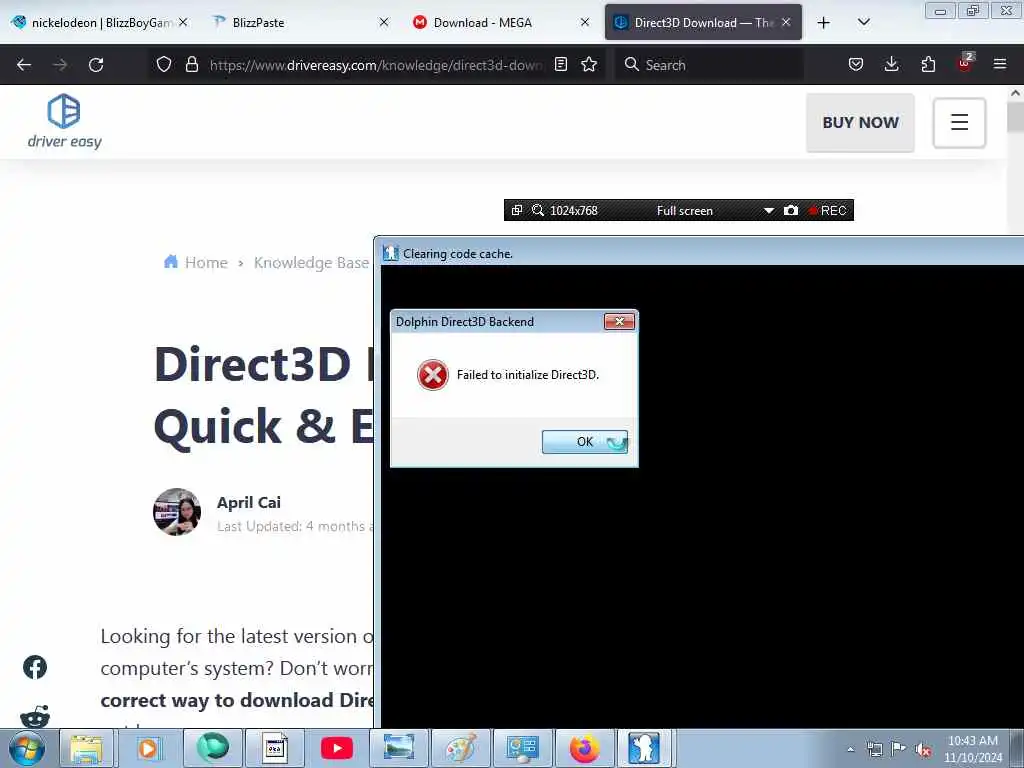
Task: Open the list all tabs dropdown
Action: pos(864,22)
